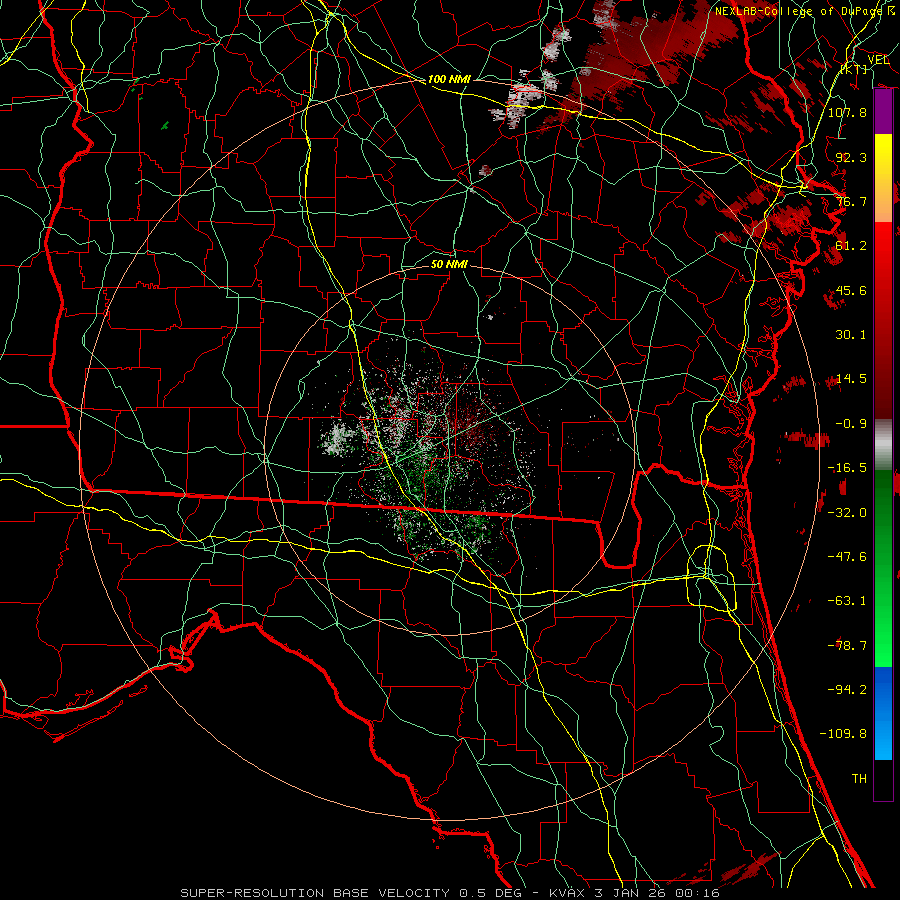Click the 30.1 legend value
Viewport: 900px width, 900px height.
pyautogui.click(x=851, y=335)
